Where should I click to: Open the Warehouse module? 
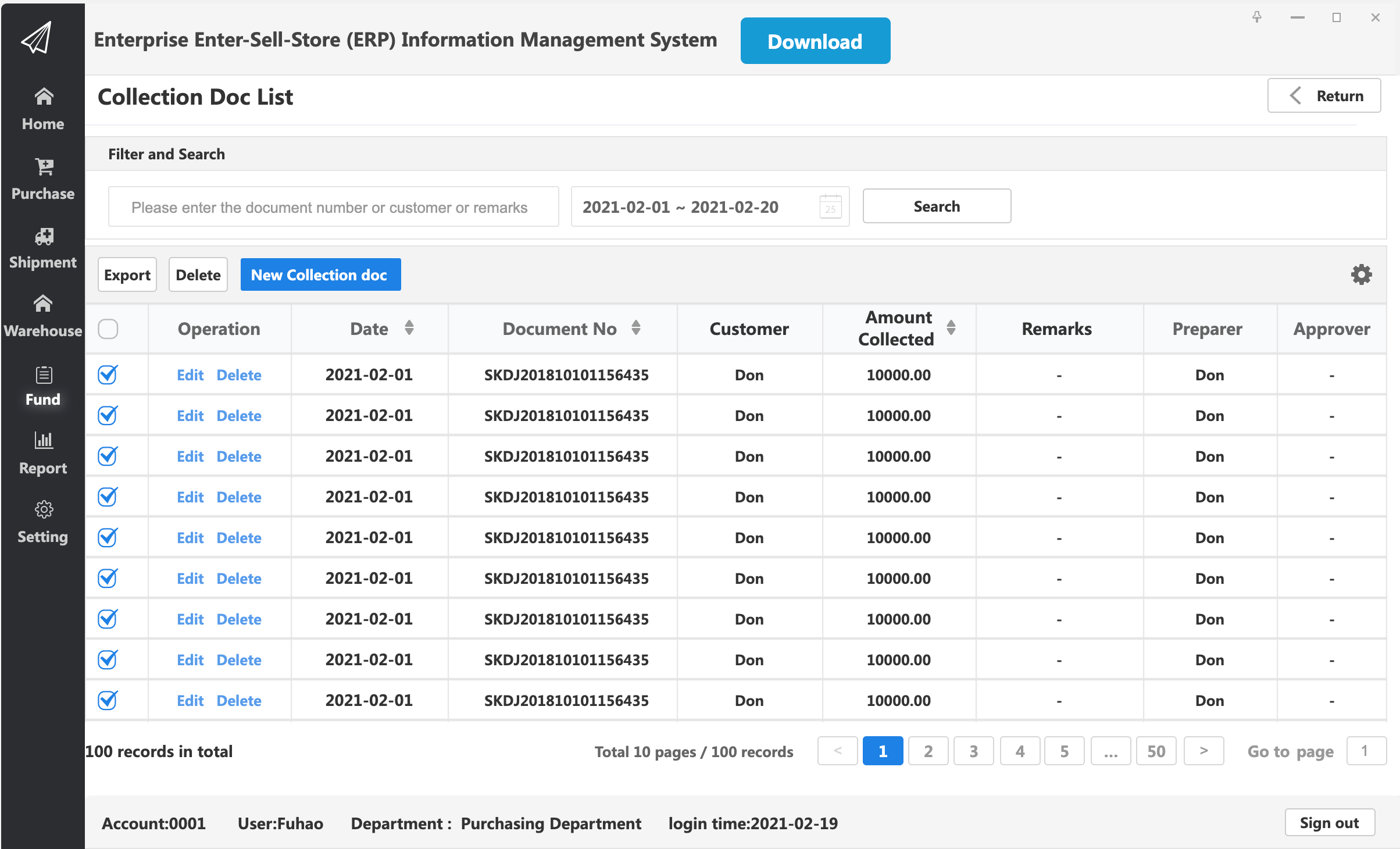pyautogui.click(x=43, y=317)
